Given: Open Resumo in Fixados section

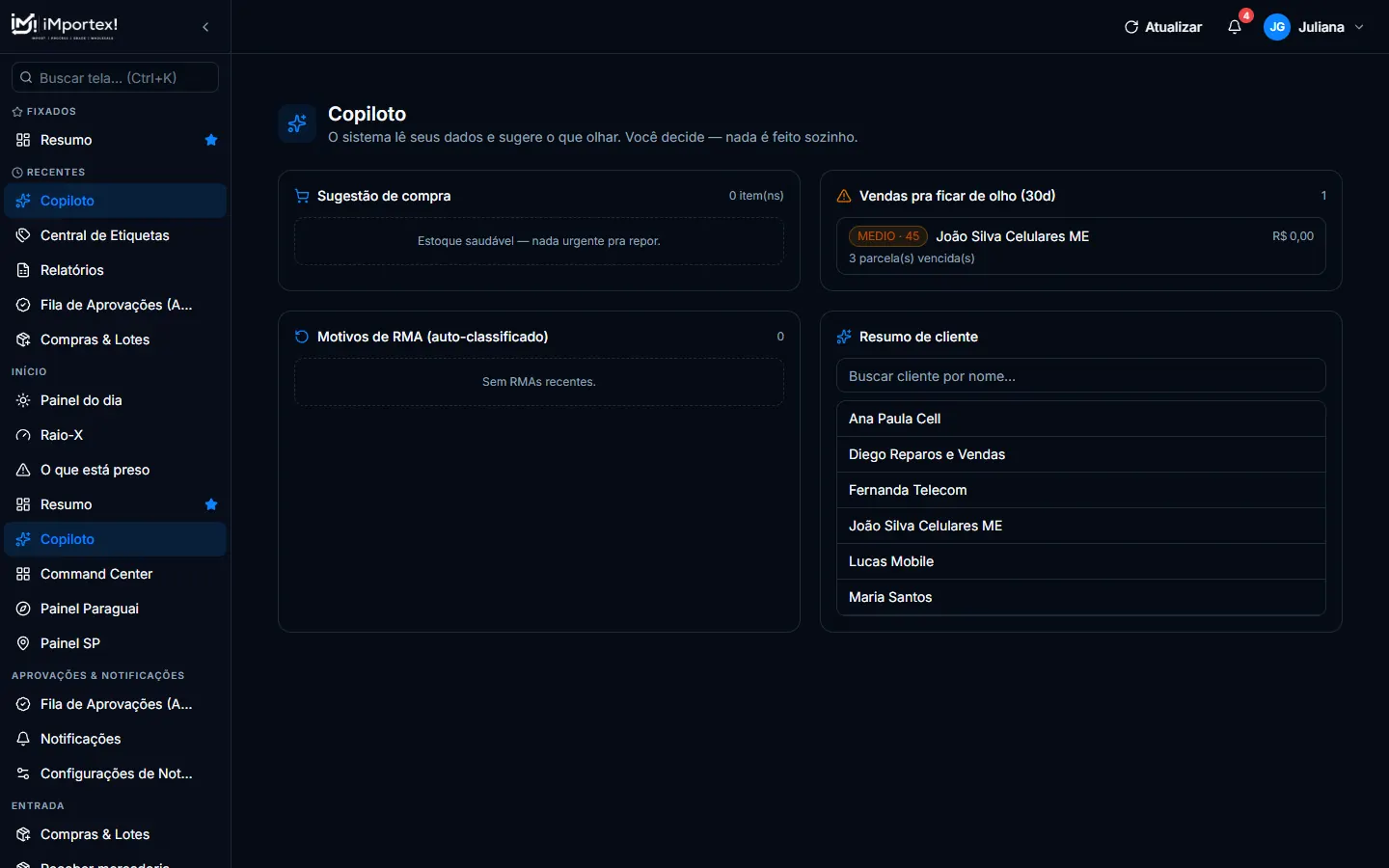Looking at the screenshot, I should click(x=115, y=140).
